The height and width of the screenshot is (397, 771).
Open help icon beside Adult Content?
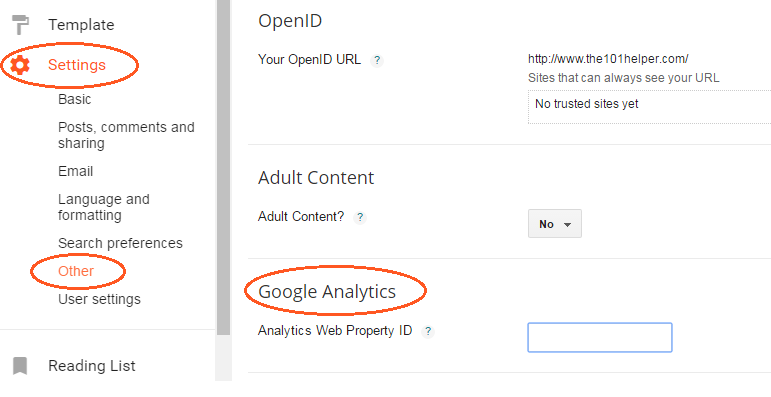[x=360, y=217]
